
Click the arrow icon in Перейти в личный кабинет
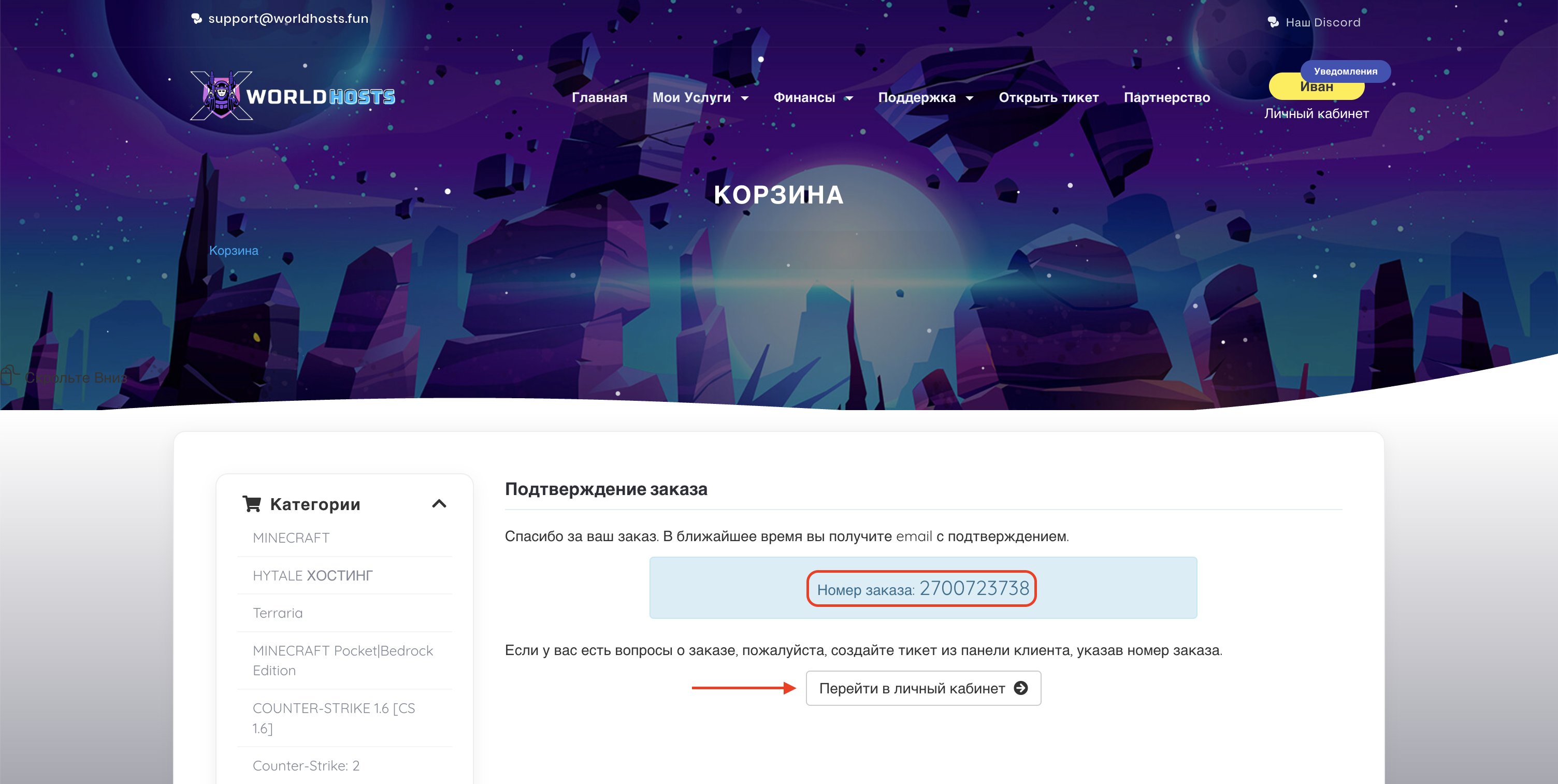coord(1021,688)
